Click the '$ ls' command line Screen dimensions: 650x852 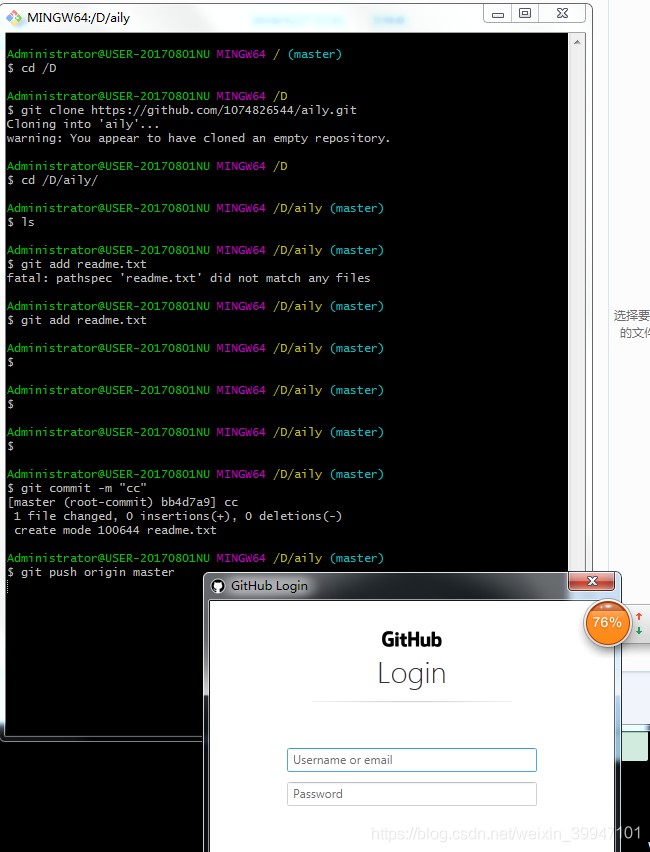21,222
